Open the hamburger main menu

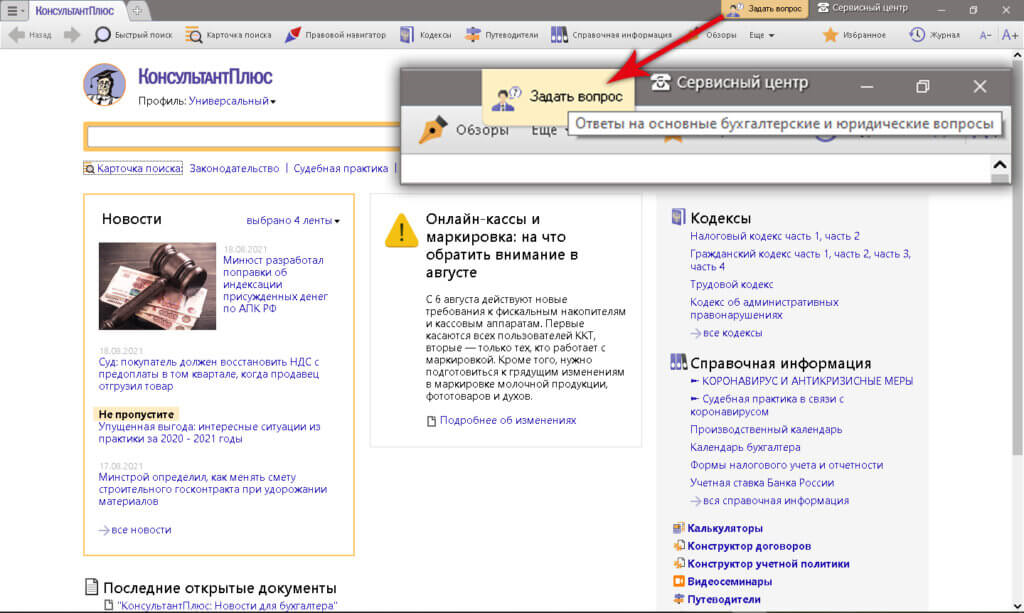click(x=13, y=10)
